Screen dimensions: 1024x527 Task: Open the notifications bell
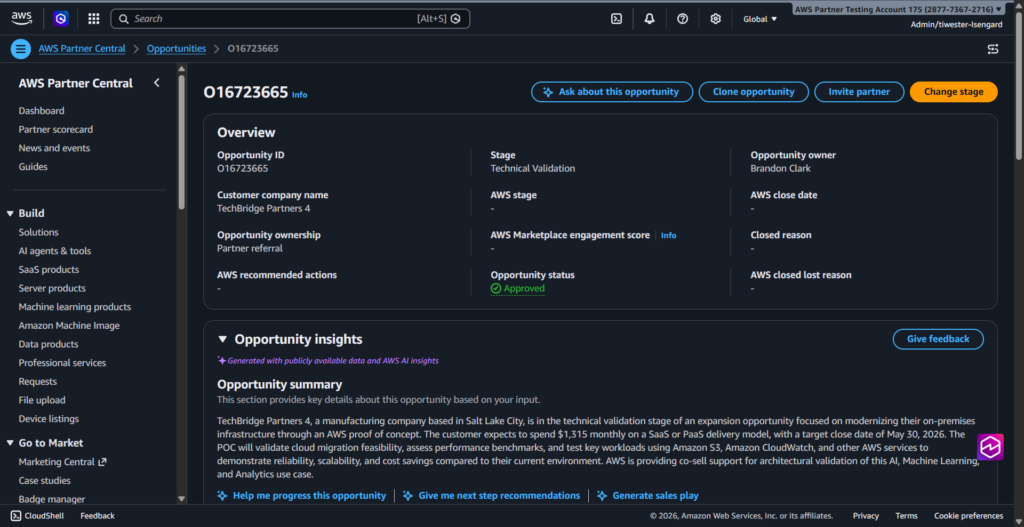[x=650, y=18]
